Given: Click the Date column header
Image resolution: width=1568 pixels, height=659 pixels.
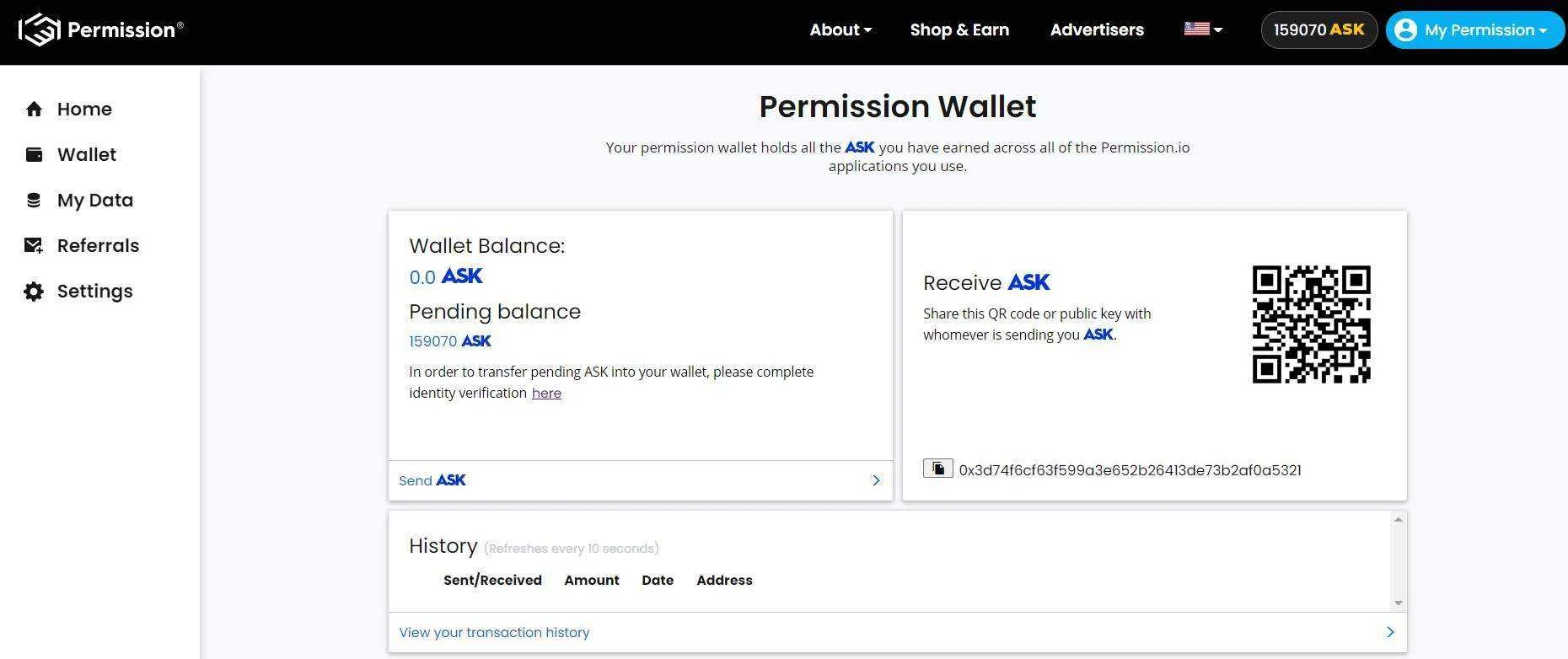Looking at the screenshot, I should (x=658, y=580).
